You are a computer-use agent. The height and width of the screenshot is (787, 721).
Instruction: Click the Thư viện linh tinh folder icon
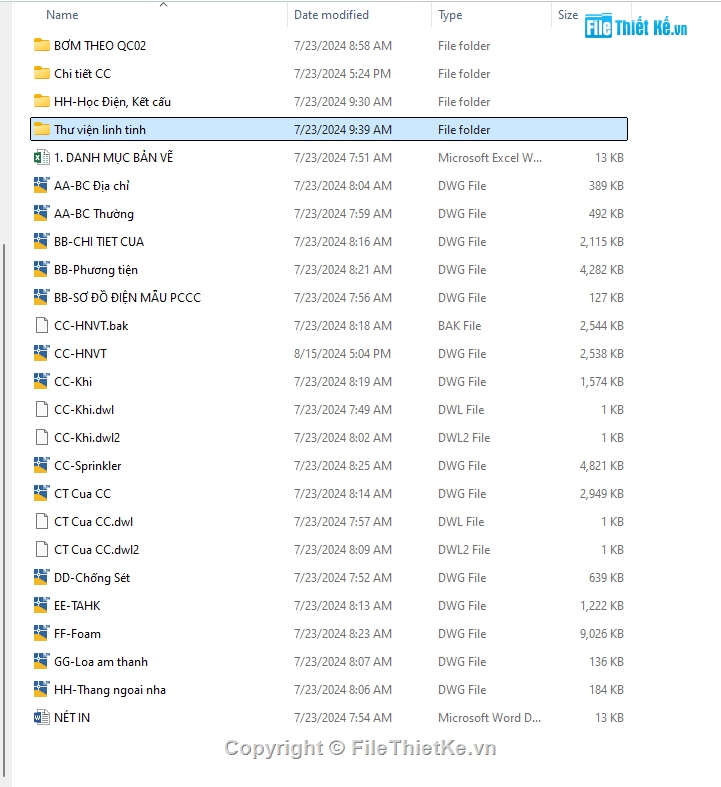pyautogui.click(x=42, y=129)
